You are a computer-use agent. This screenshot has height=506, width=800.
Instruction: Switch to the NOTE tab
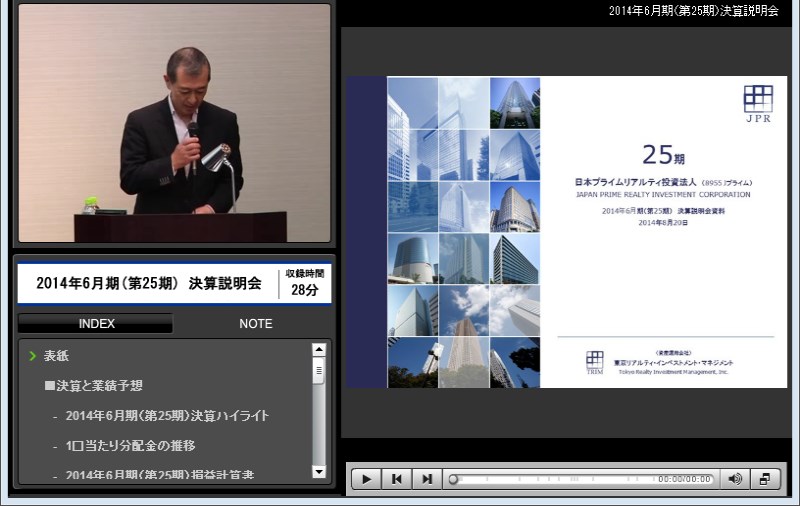click(x=256, y=324)
